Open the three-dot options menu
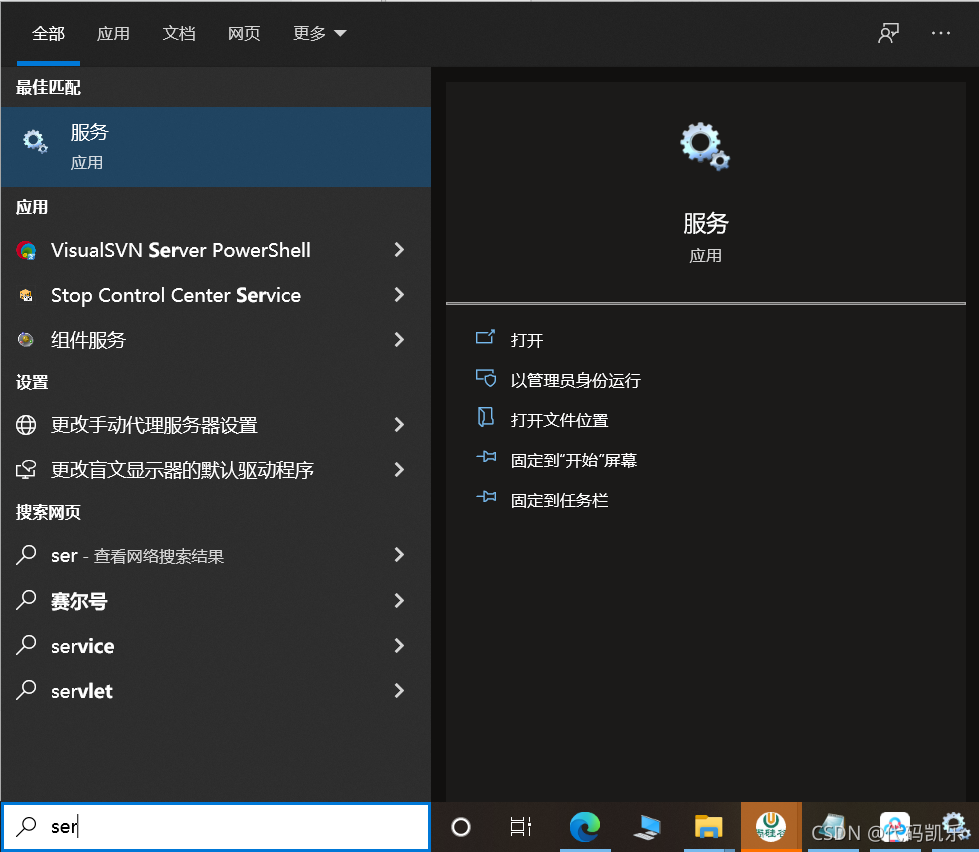 (x=940, y=33)
